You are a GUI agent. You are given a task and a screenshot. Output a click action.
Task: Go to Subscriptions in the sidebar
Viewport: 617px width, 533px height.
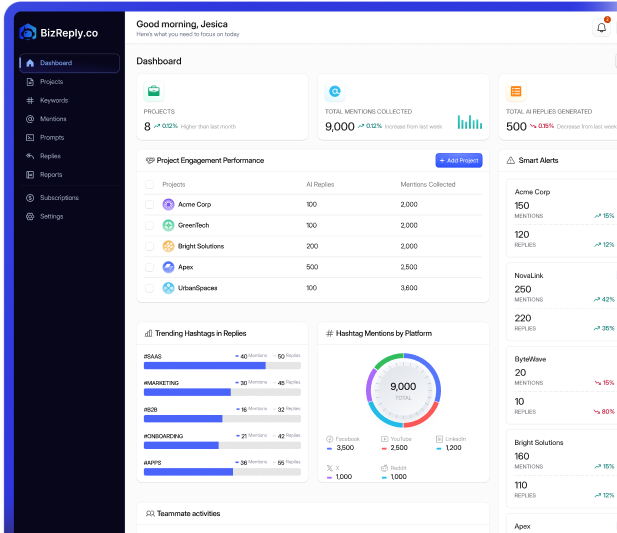(58, 198)
